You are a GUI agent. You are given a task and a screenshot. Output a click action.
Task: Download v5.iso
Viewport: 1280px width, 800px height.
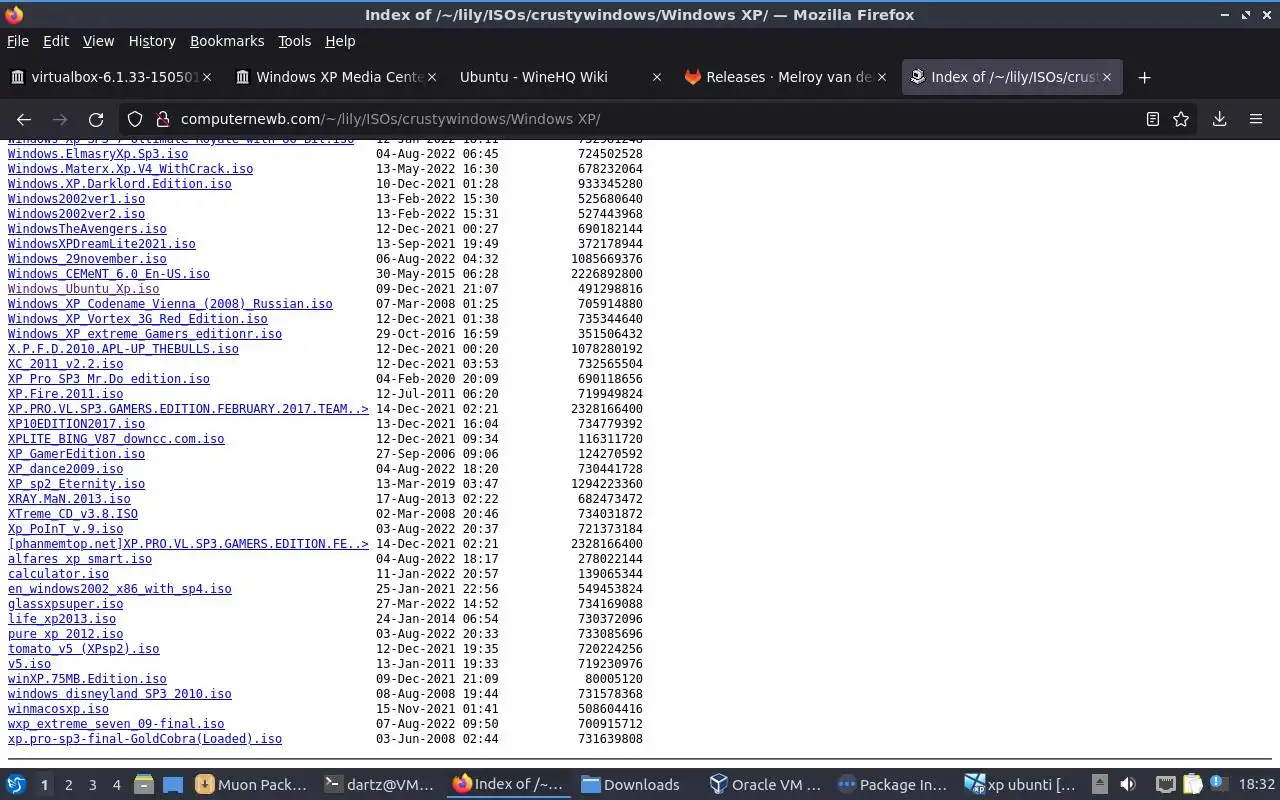[x=29, y=664]
